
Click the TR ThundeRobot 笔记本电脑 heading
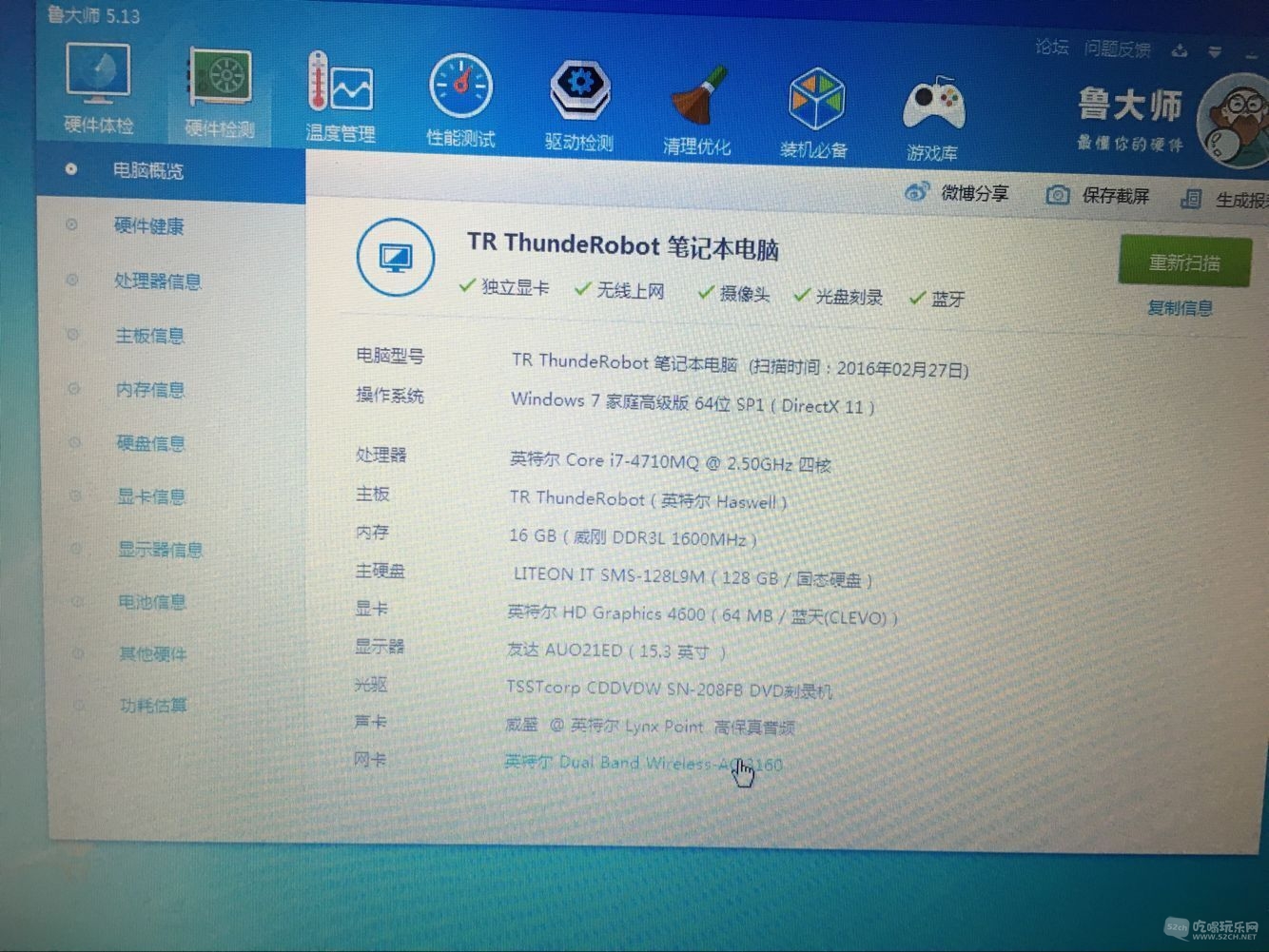(x=623, y=245)
